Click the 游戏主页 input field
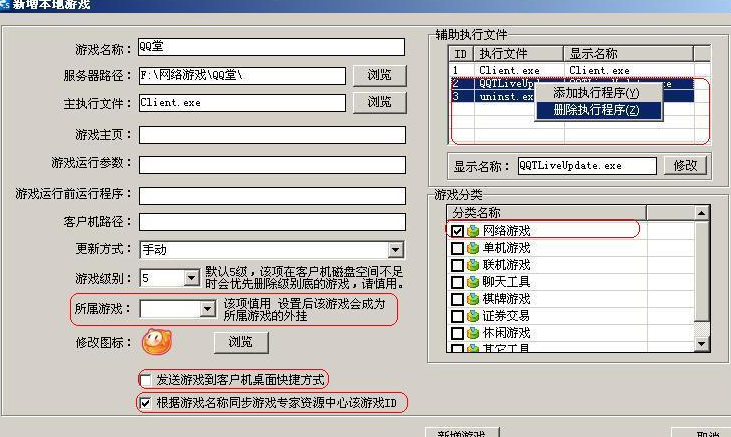Screen dimensions: 731x437 point(272,135)
